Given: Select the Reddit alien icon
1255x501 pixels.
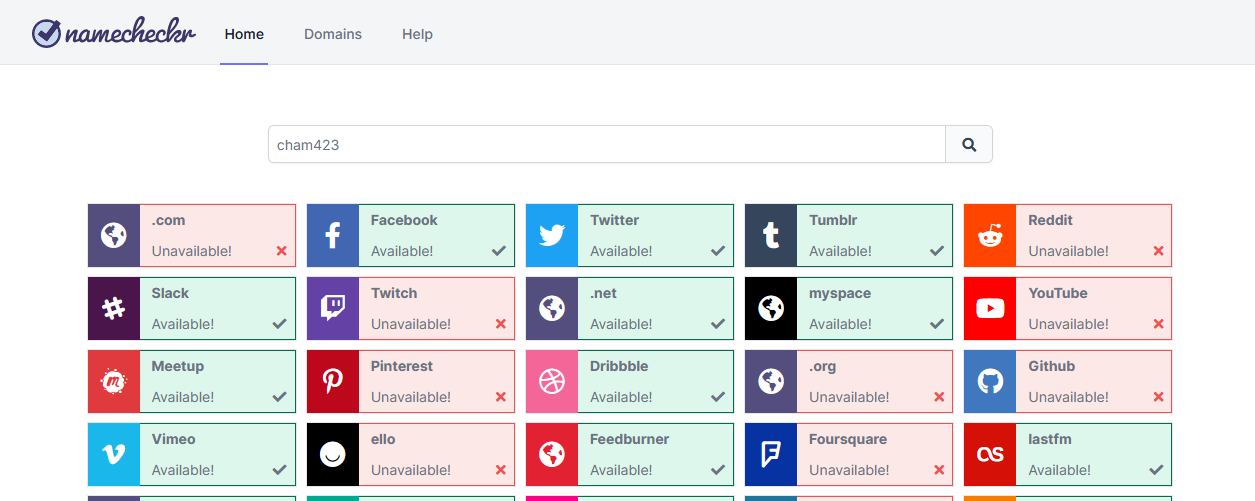Looking at the screenshot, I should point(990,236).
